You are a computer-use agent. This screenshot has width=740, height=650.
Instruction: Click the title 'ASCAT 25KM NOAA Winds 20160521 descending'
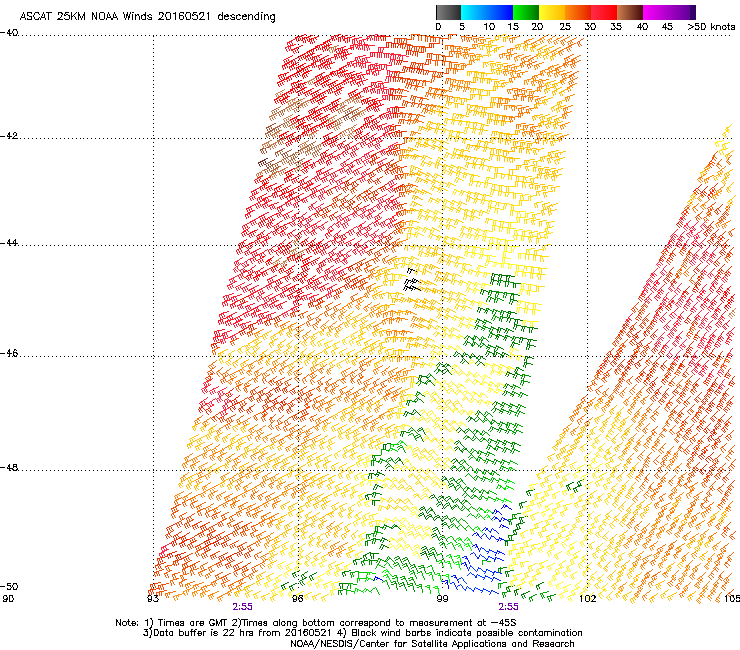coord(147,17)
